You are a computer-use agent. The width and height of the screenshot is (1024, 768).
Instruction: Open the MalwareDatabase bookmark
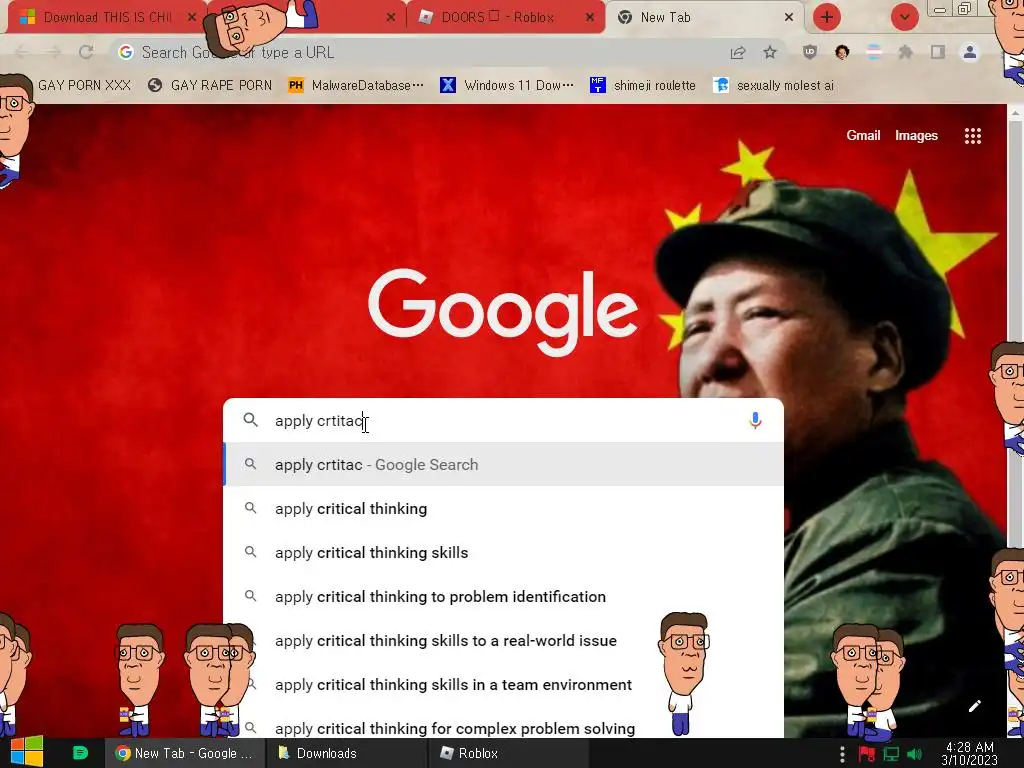357,86
